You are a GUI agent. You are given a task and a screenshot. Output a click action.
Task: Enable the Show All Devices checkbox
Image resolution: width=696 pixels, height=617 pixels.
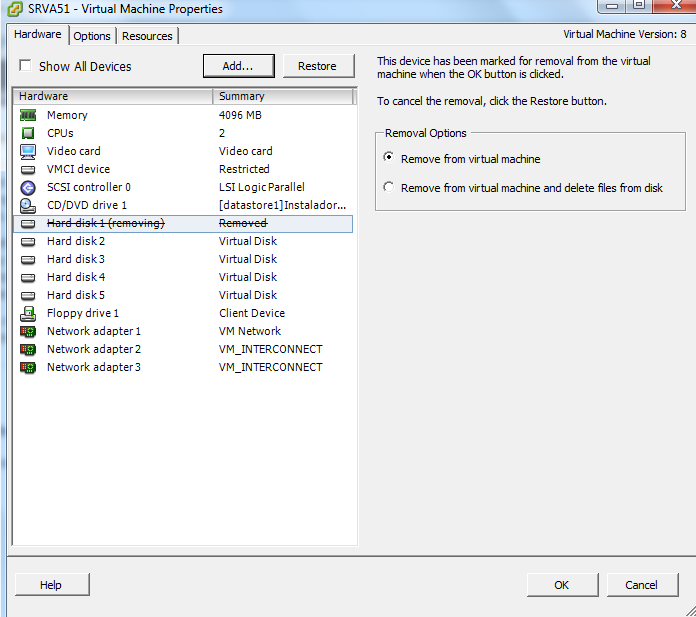25,66
